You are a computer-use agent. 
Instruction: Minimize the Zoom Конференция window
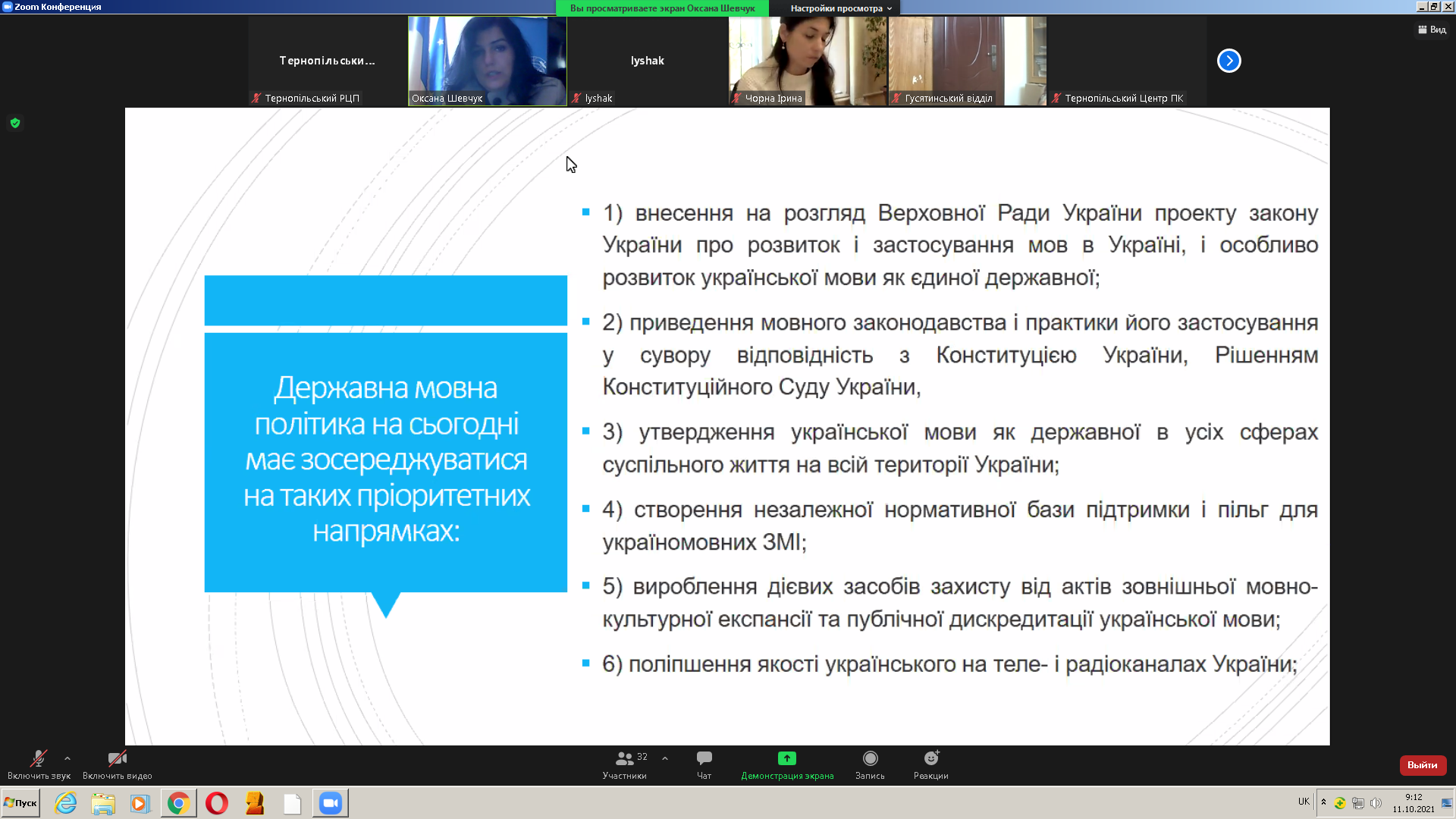(x=1422, y=7)
